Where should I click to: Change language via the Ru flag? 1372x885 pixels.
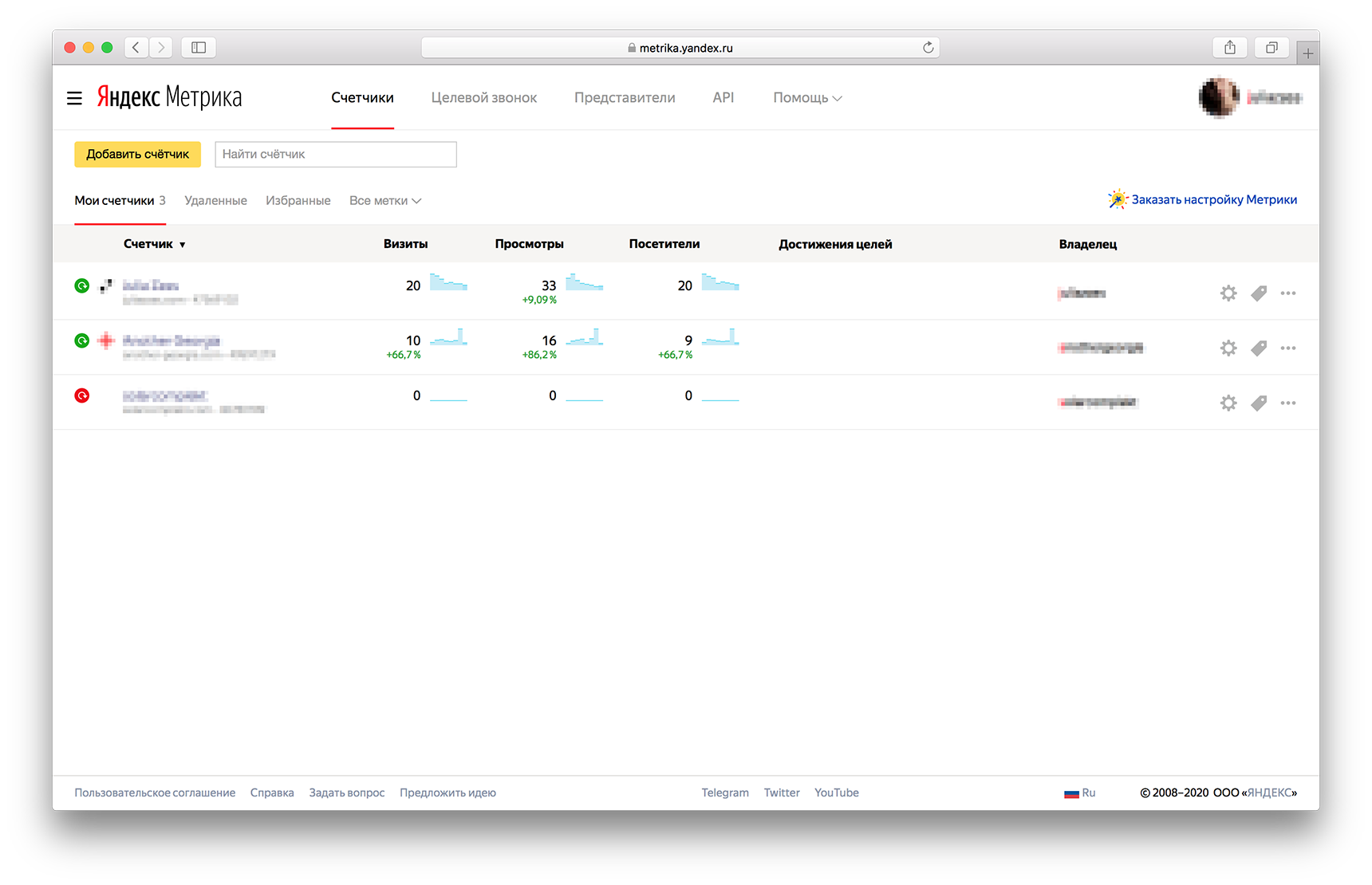[x=1079, y=793]
